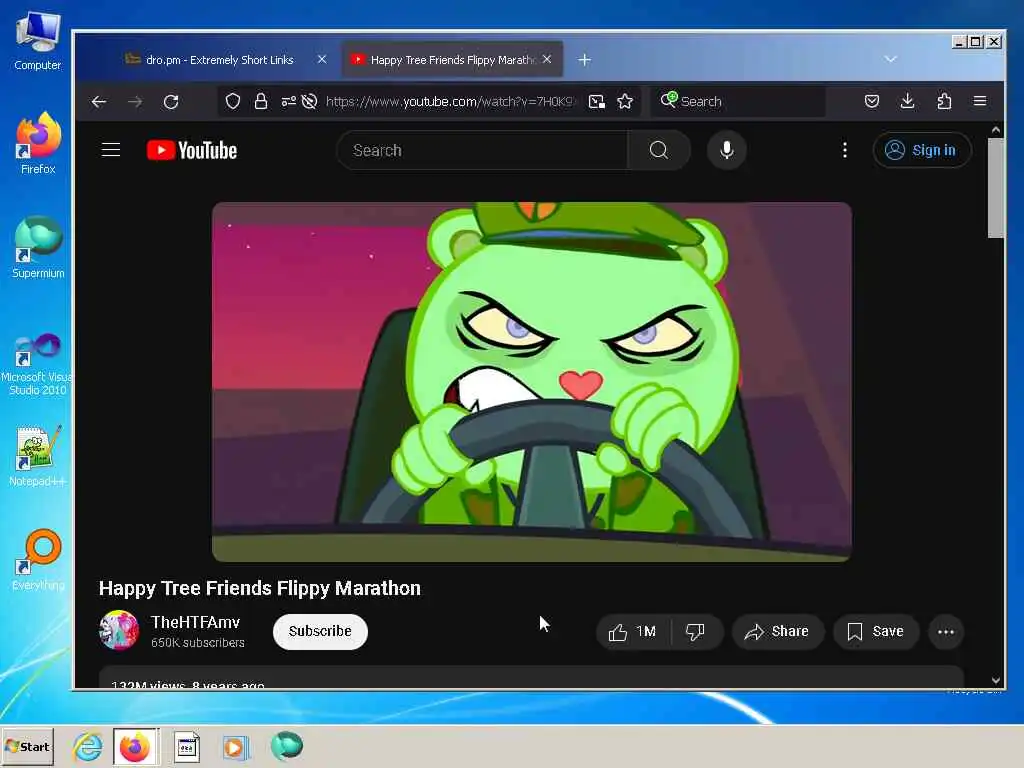Screen dimensions: 1024x768
Task: Focus the YouTube search input field
Action: tap(483, 150)
